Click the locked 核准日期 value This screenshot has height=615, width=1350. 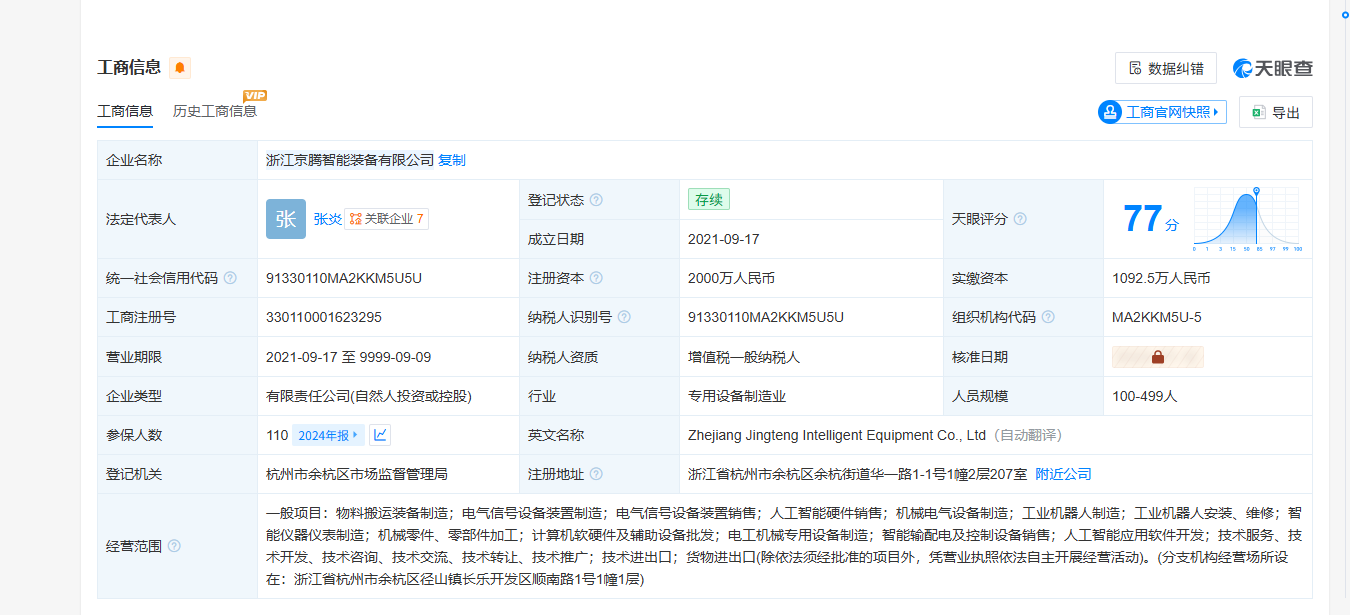1158,357
